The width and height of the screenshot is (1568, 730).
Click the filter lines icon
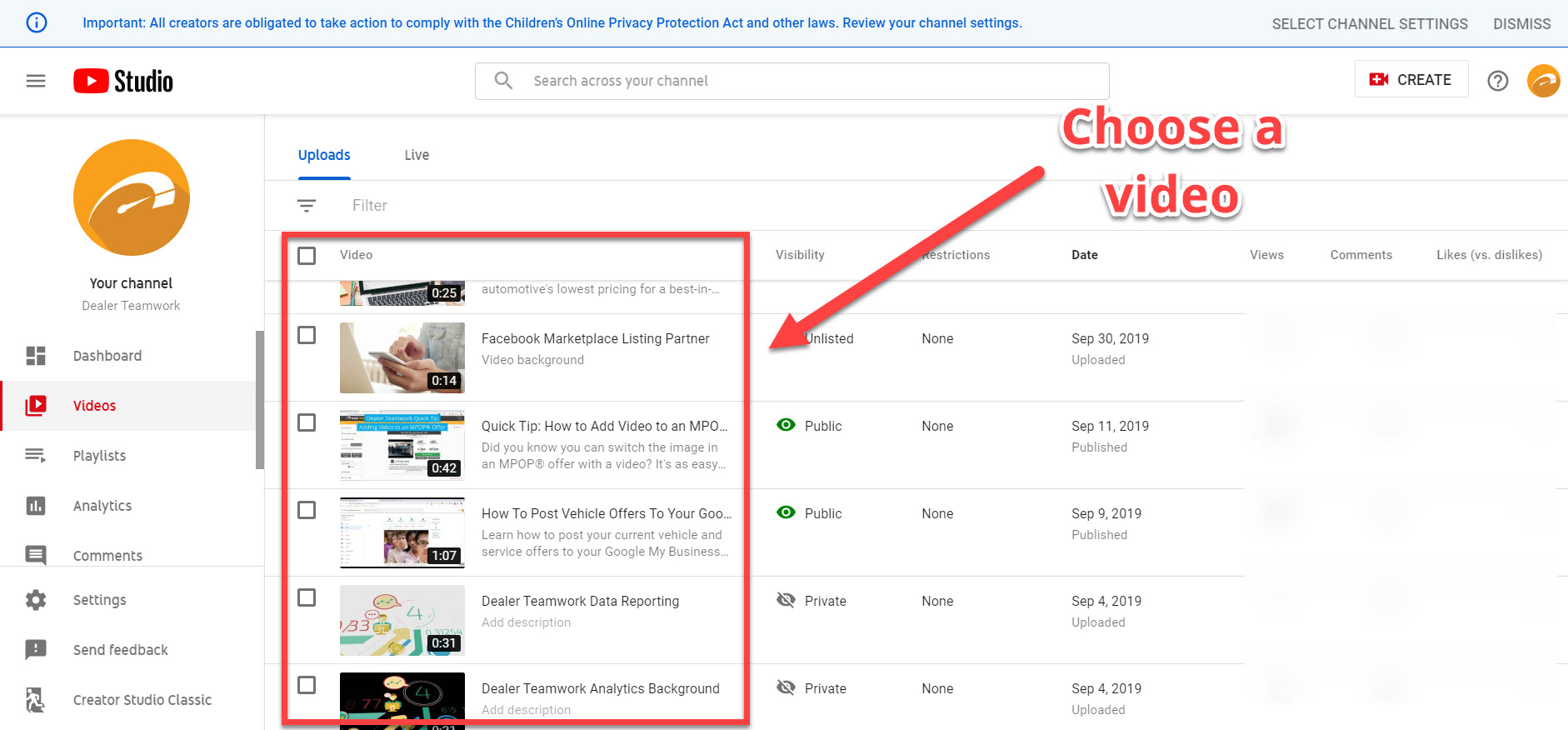click(307, 205)
